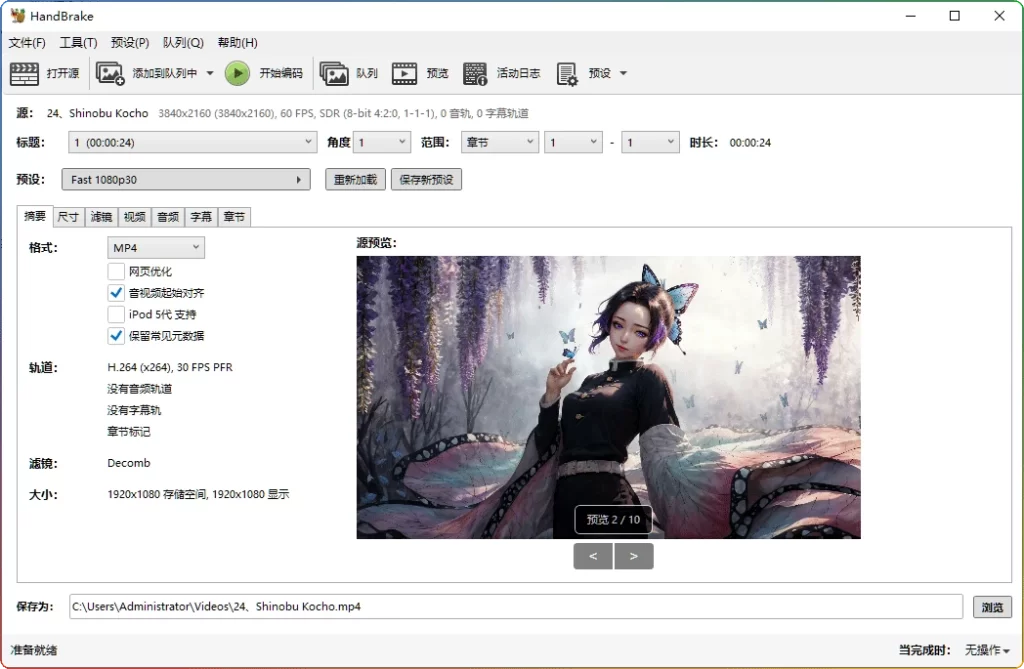
Task: Click the 保存为 output path field
Action: pyautogui.click(x=500, y=606)
